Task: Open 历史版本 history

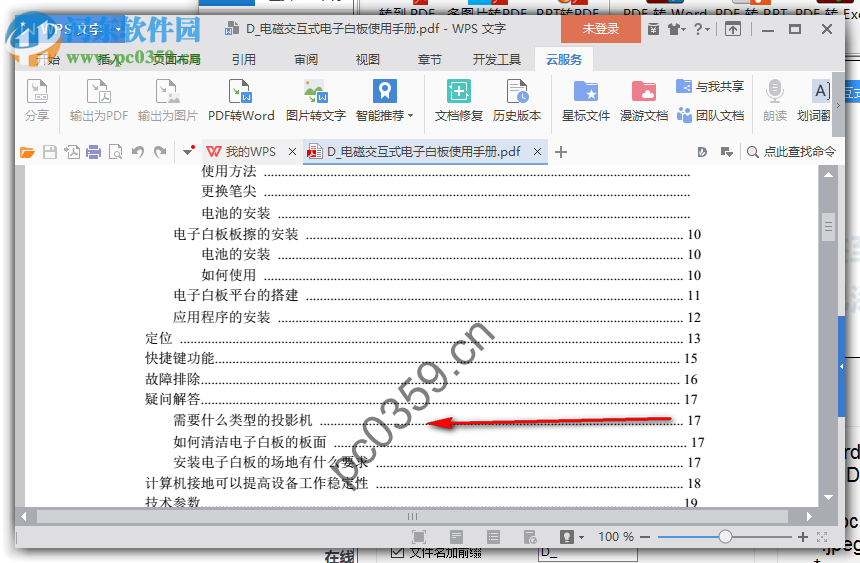Action: pyautogui.click(x=517, y=99)
